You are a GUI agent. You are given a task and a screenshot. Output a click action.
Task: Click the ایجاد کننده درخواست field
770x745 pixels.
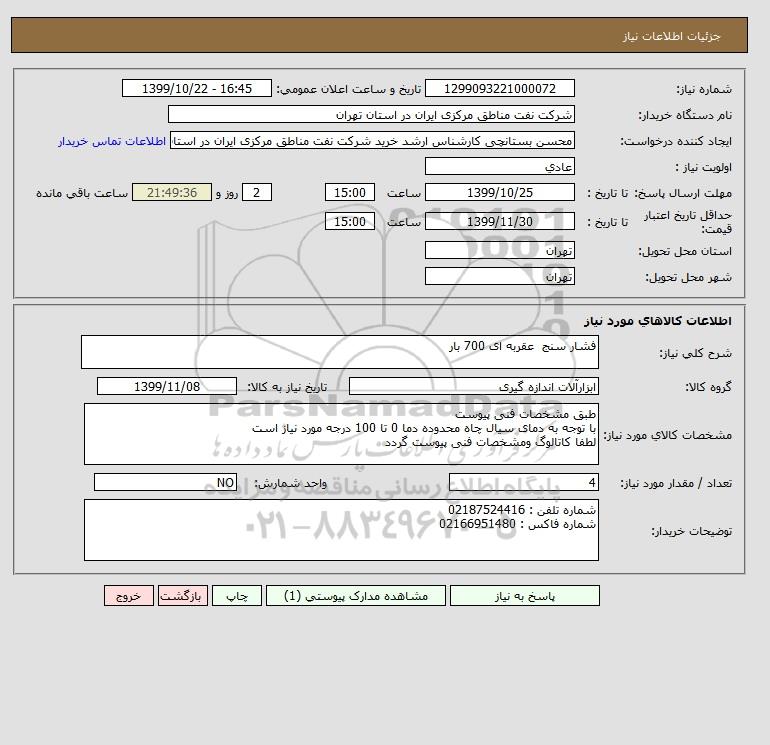click(x=372, y=141)
